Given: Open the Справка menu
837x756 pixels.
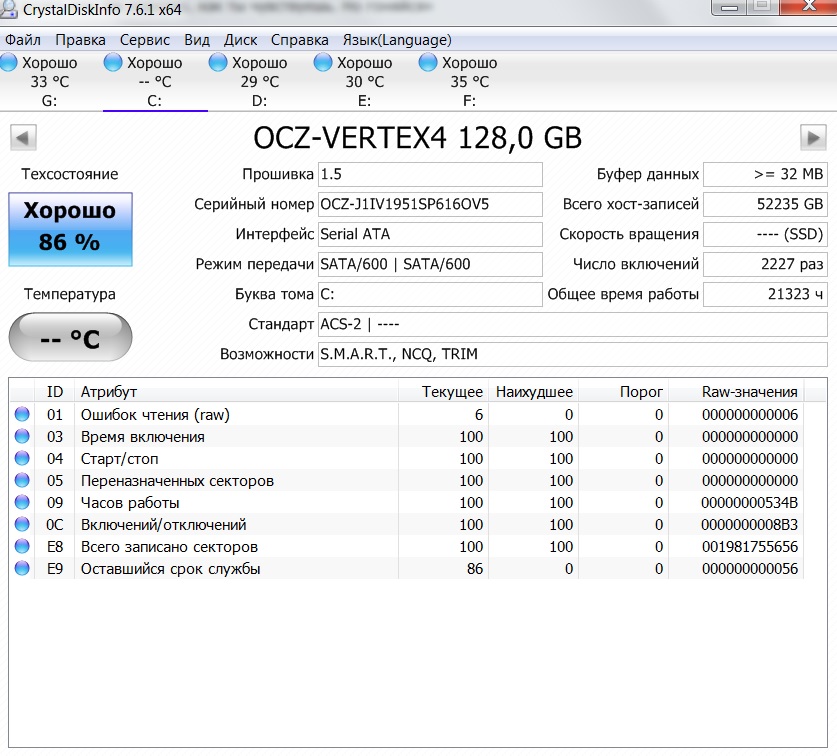Looking at the screenshot, I should [x=299, y=40].
